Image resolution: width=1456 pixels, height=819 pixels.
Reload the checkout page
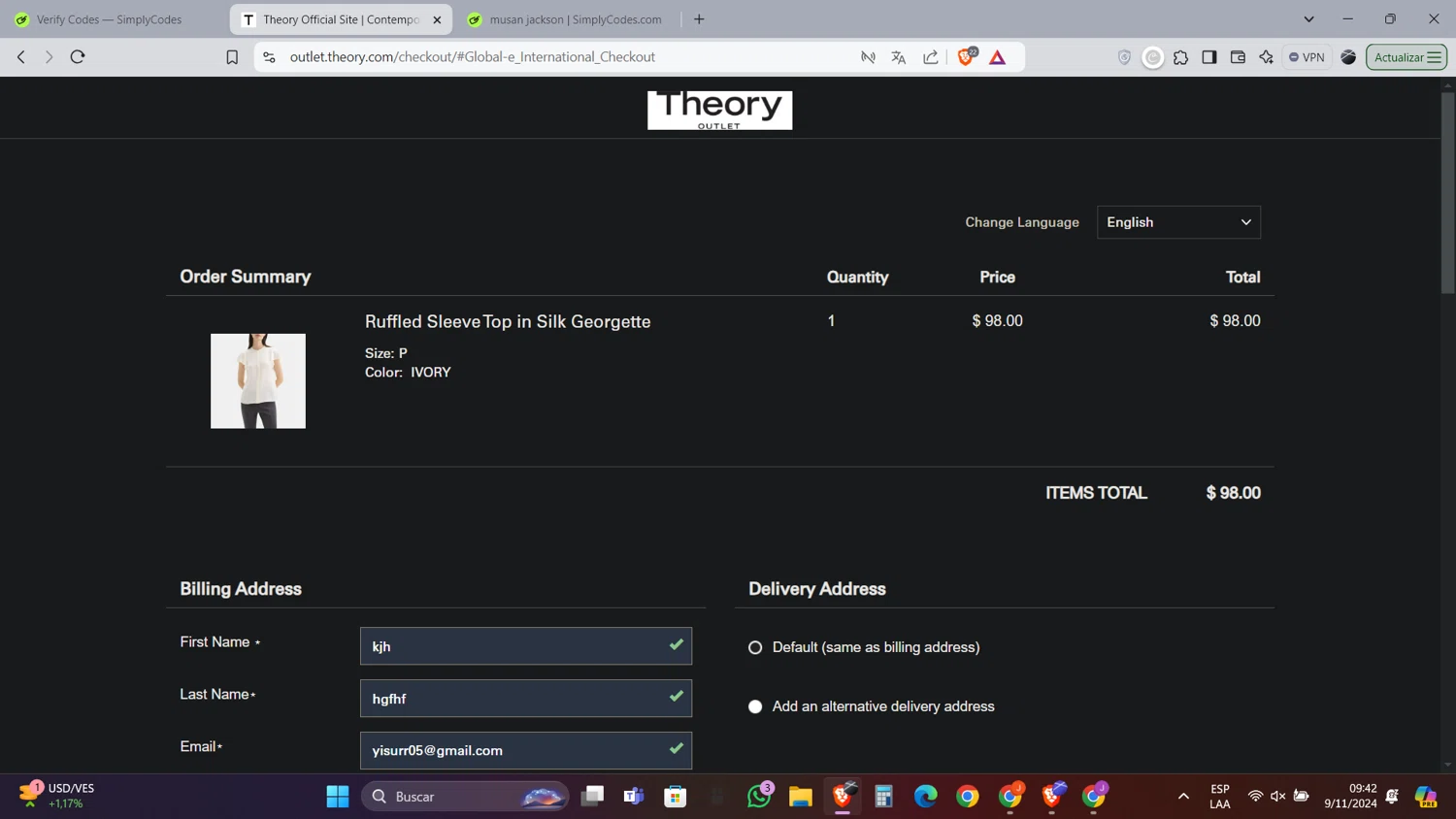click(78, 57)
